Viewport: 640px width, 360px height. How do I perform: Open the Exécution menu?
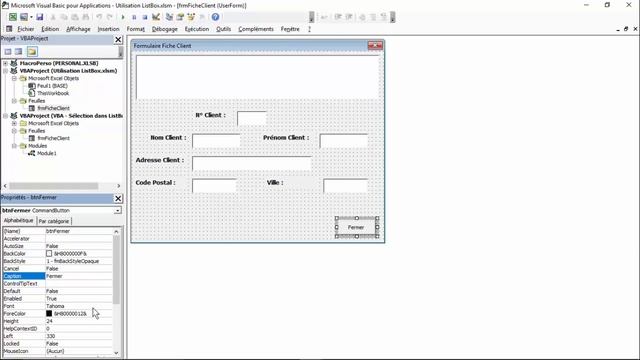tap(197, 29)
